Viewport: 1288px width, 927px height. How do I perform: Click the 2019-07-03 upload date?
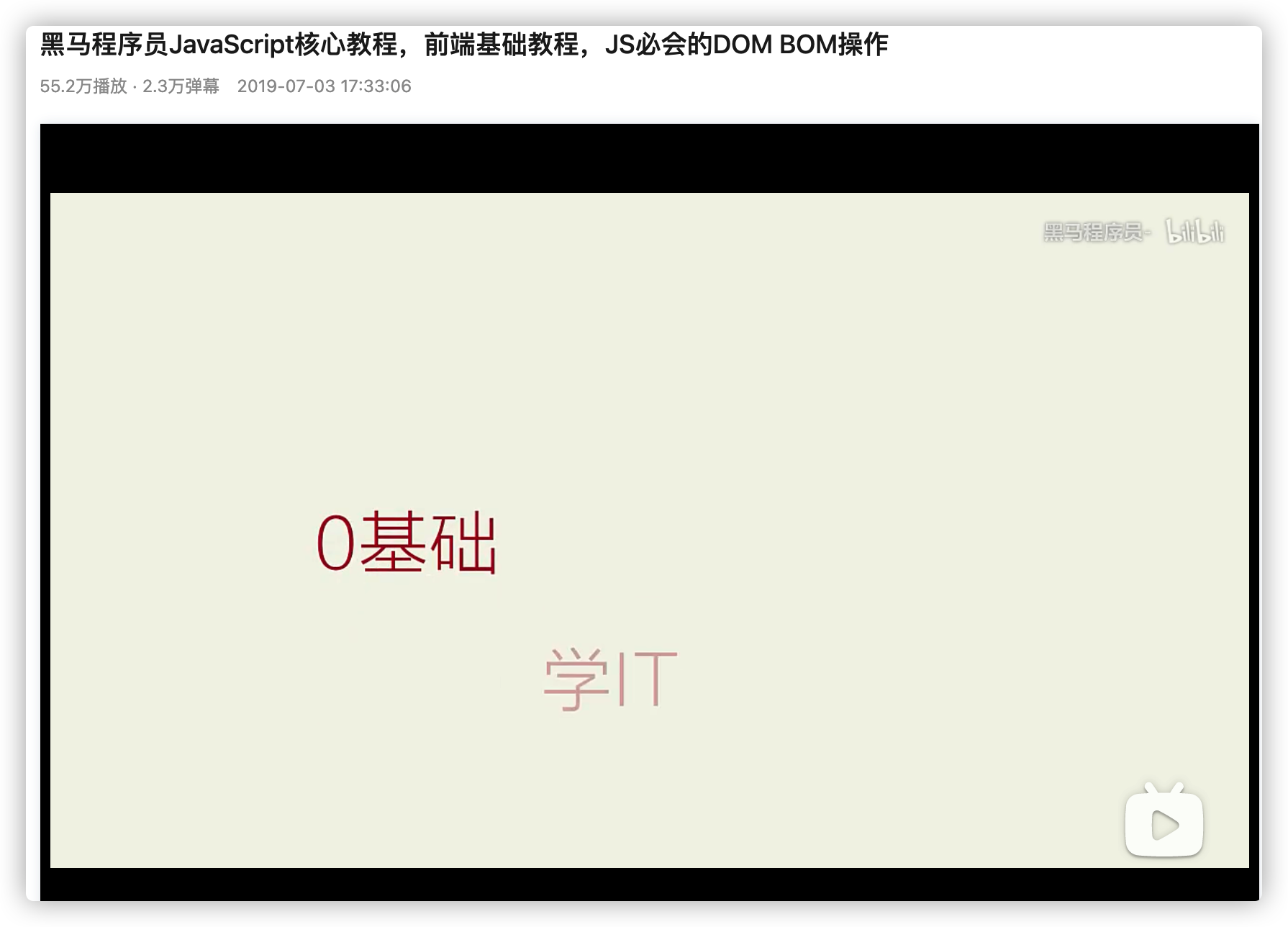pyautogui.click(x=286, y=86)
